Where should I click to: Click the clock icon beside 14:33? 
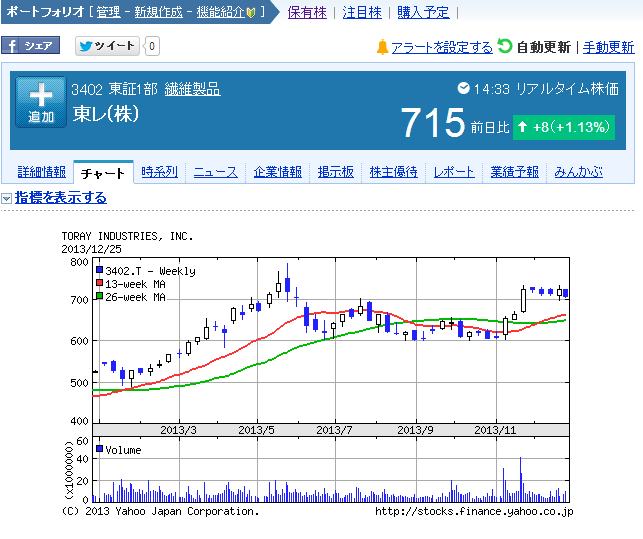pyautogui.click(x=463, y=88)
